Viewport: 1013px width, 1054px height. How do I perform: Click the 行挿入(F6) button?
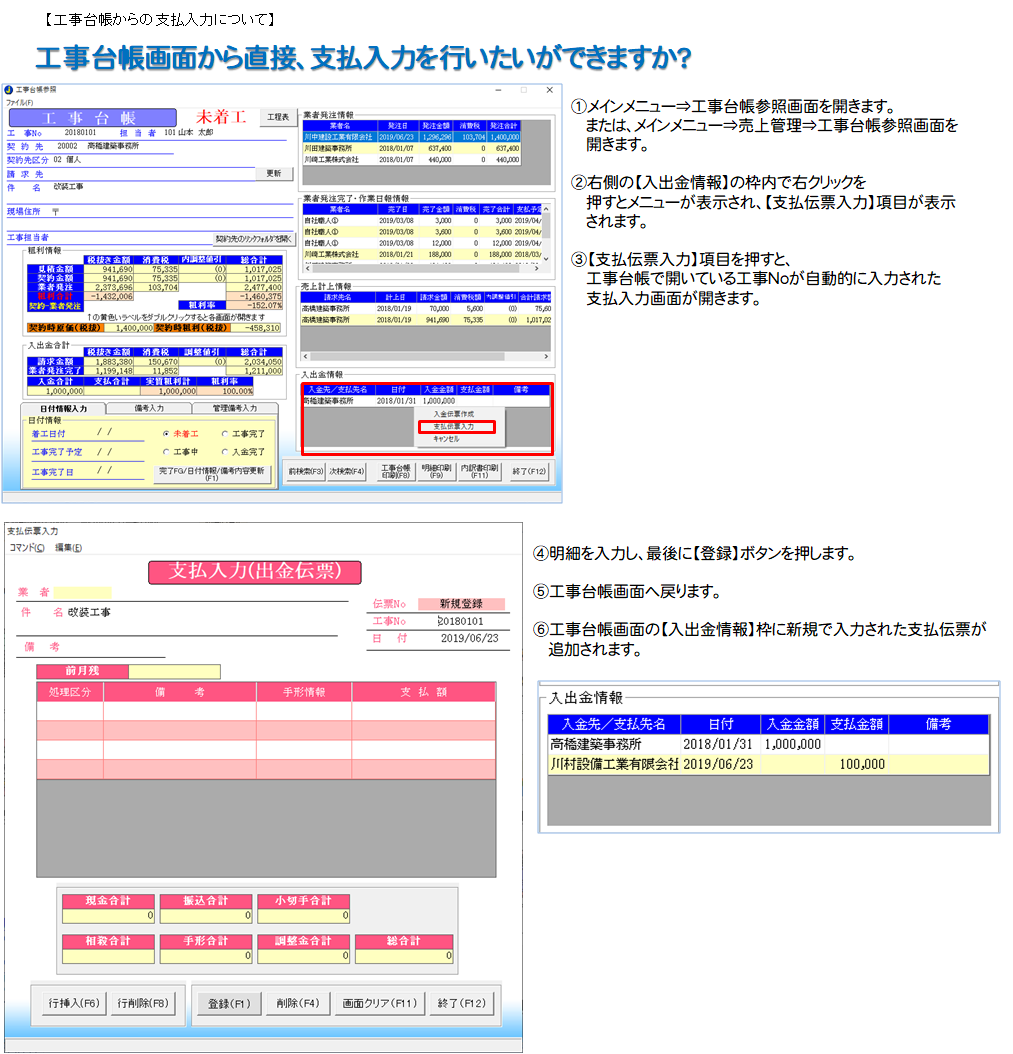[x=74, y=1003]
